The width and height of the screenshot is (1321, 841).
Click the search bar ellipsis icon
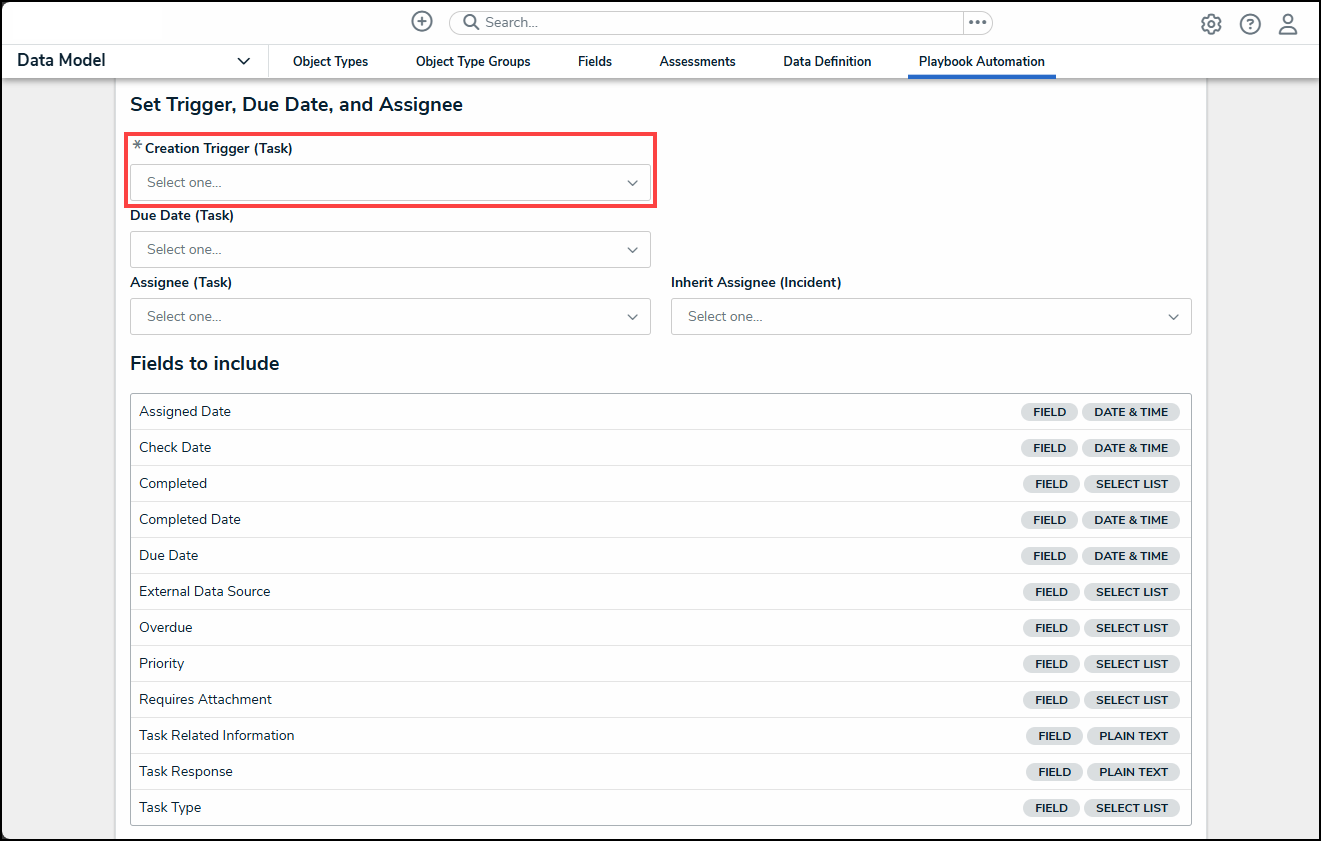click(x=977, y=22)
